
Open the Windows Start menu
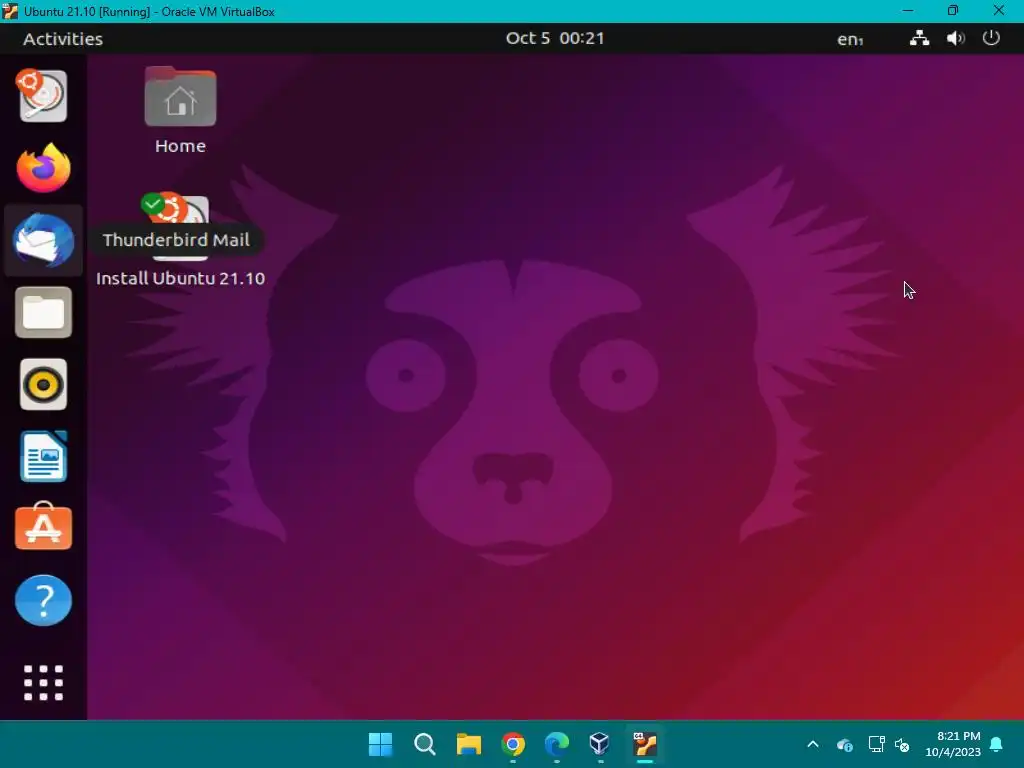(x=380, y=743)
